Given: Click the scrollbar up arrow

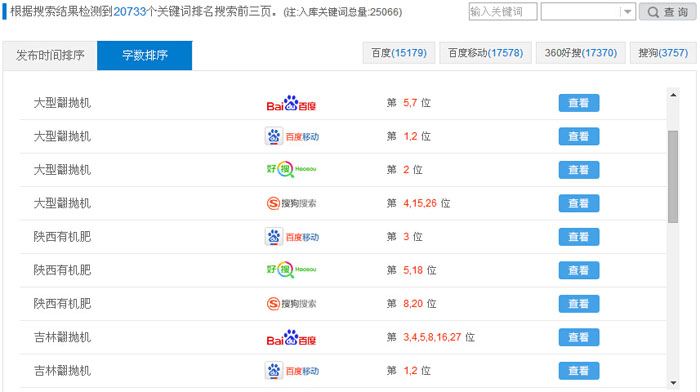Looking at the screenshot, I should 673,95.
